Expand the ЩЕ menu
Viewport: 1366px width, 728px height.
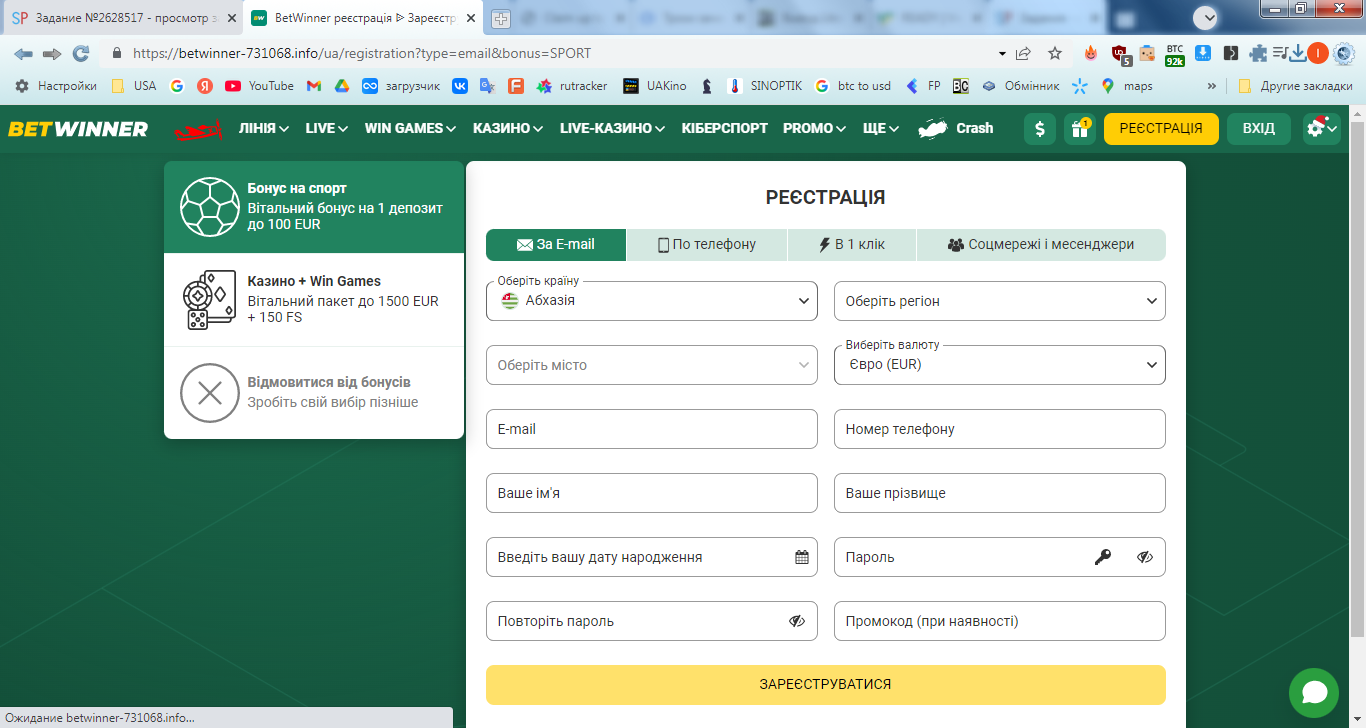pyautogui.click(x=881, y=128)
